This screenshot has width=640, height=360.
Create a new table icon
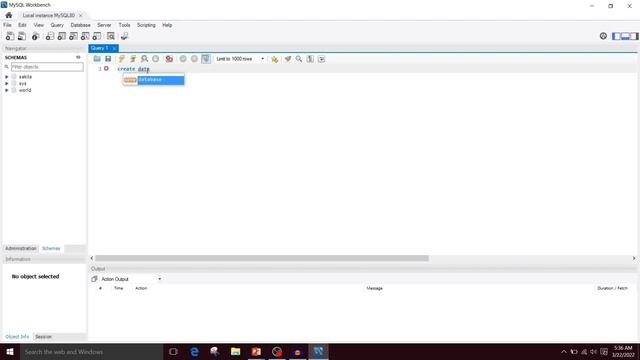[62, 36]
